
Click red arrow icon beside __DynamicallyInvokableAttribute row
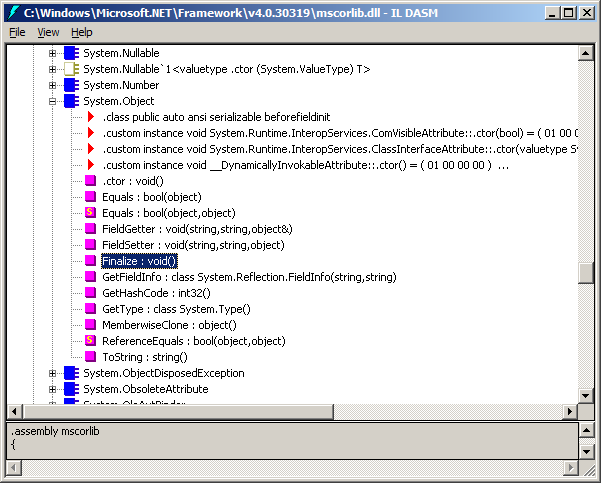tap(91, 165)
